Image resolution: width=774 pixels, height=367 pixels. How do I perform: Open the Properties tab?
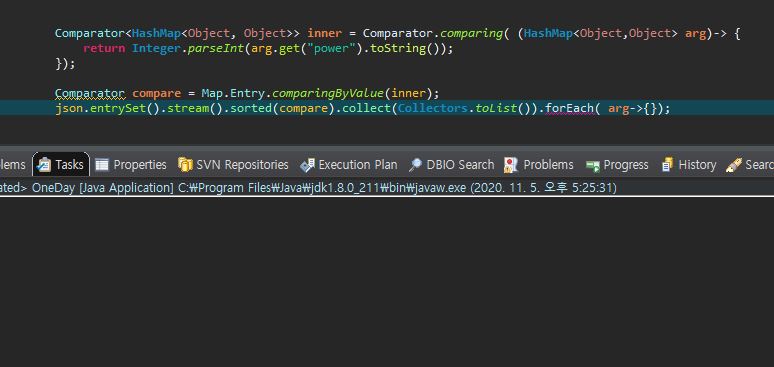pyautogui.click(x=130, y=164)
